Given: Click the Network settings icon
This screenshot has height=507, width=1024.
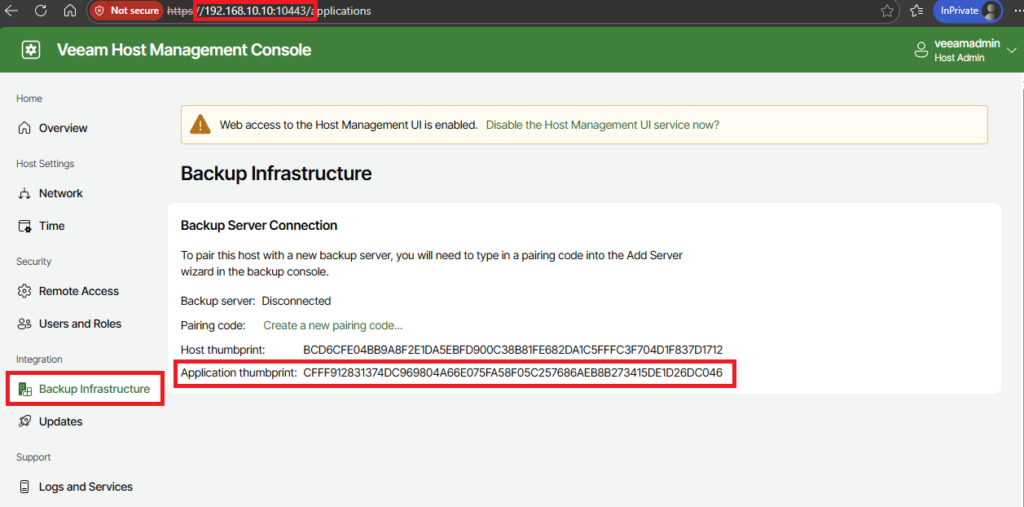Looking at the screenshot, I should tap(25, 193).
